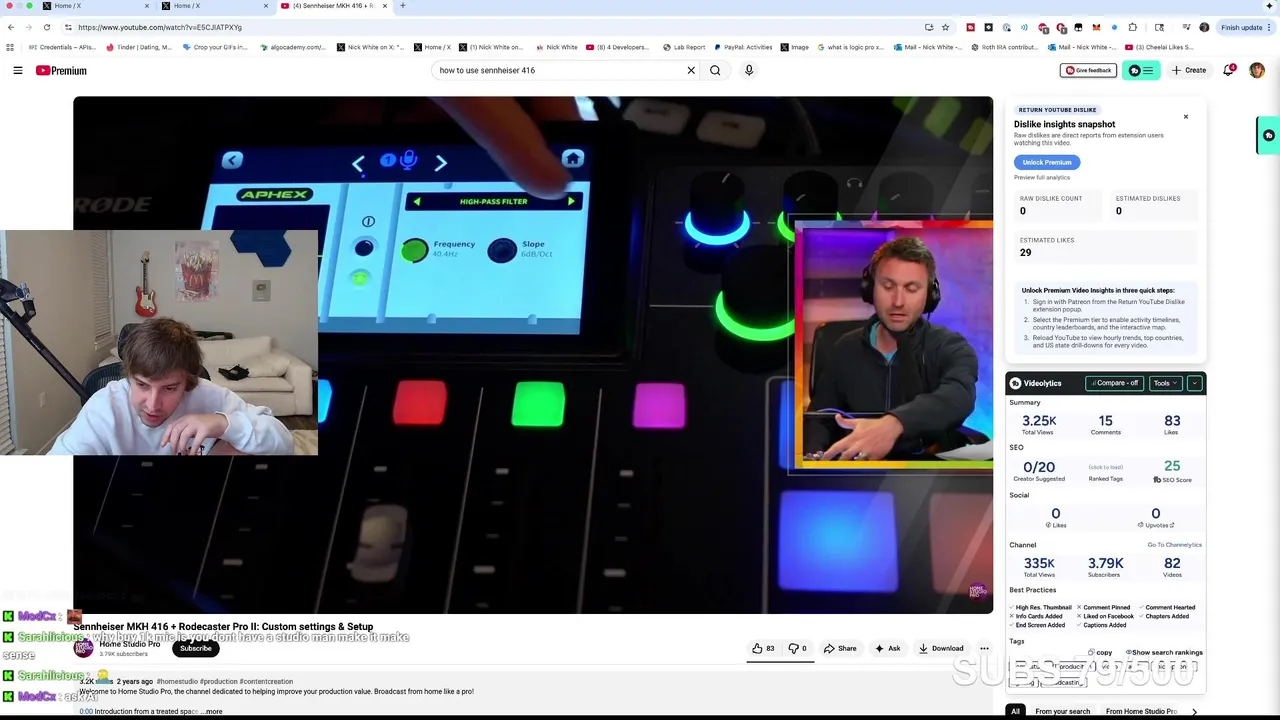Subscribe to Home Studio Pro
The height and width of the screenshot is (720, 1280).
(x=196, y=648)
